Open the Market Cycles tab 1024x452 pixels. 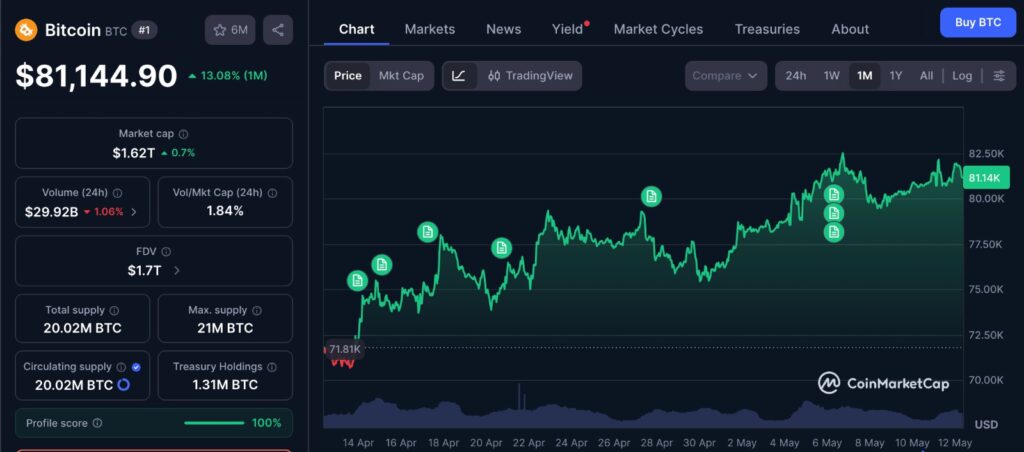point(658,29)
